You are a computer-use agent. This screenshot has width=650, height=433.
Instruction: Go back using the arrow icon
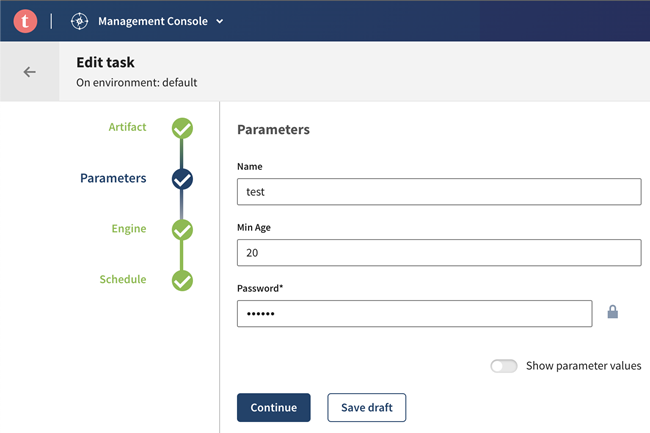(30, 72)
